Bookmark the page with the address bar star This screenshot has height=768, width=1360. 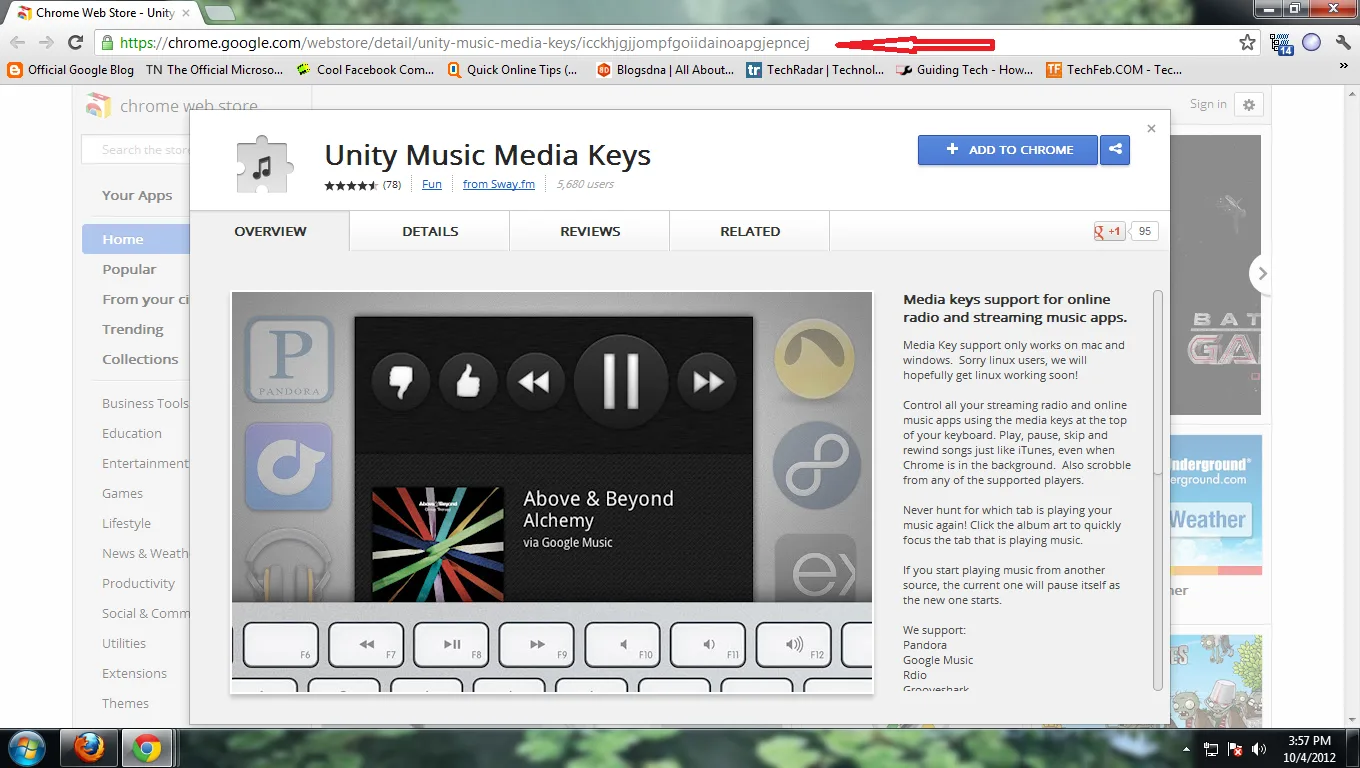pyautogui.click(x=1247, y=43)
